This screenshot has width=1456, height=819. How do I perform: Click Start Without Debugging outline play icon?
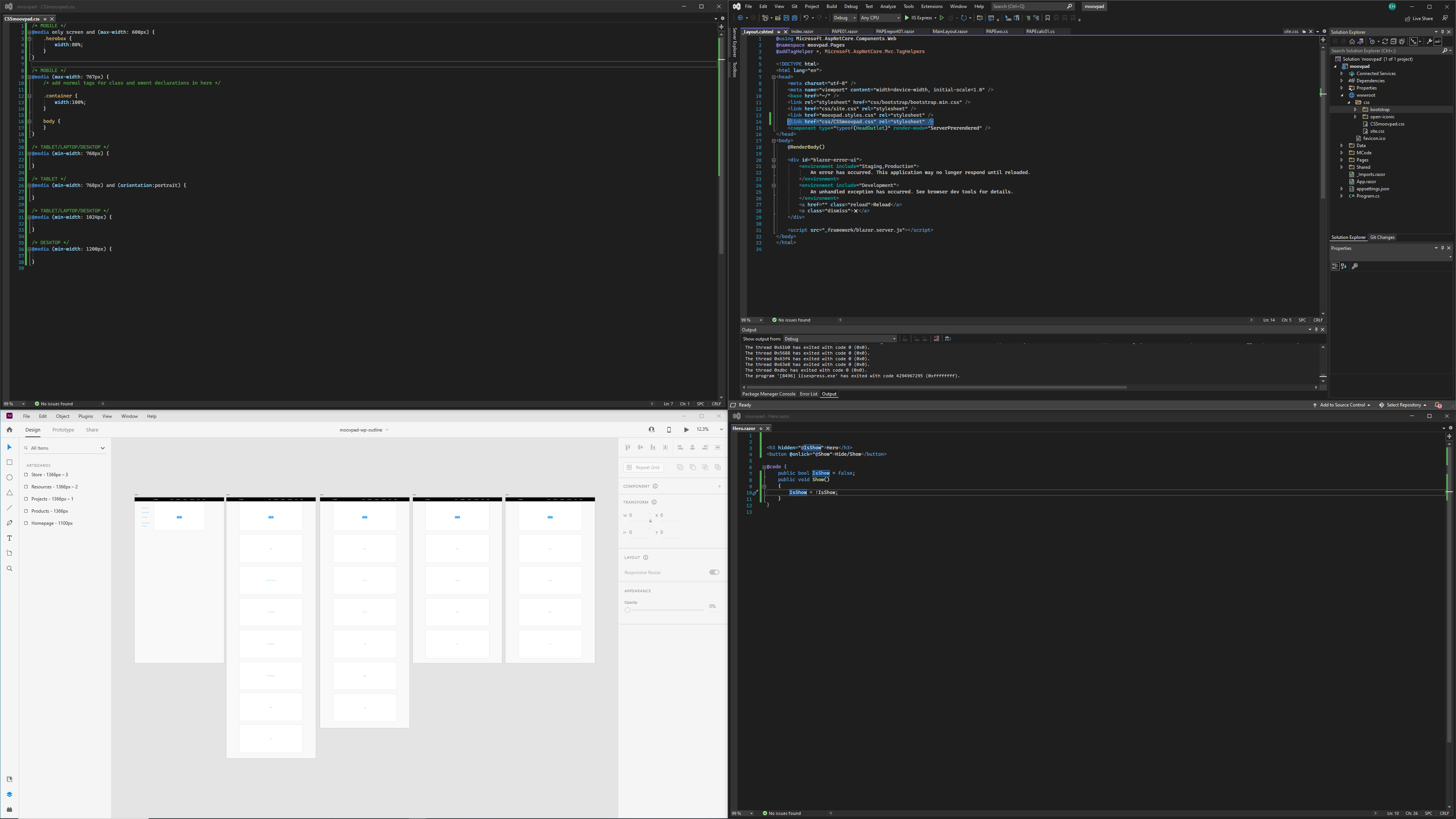(x=941, y=18)
